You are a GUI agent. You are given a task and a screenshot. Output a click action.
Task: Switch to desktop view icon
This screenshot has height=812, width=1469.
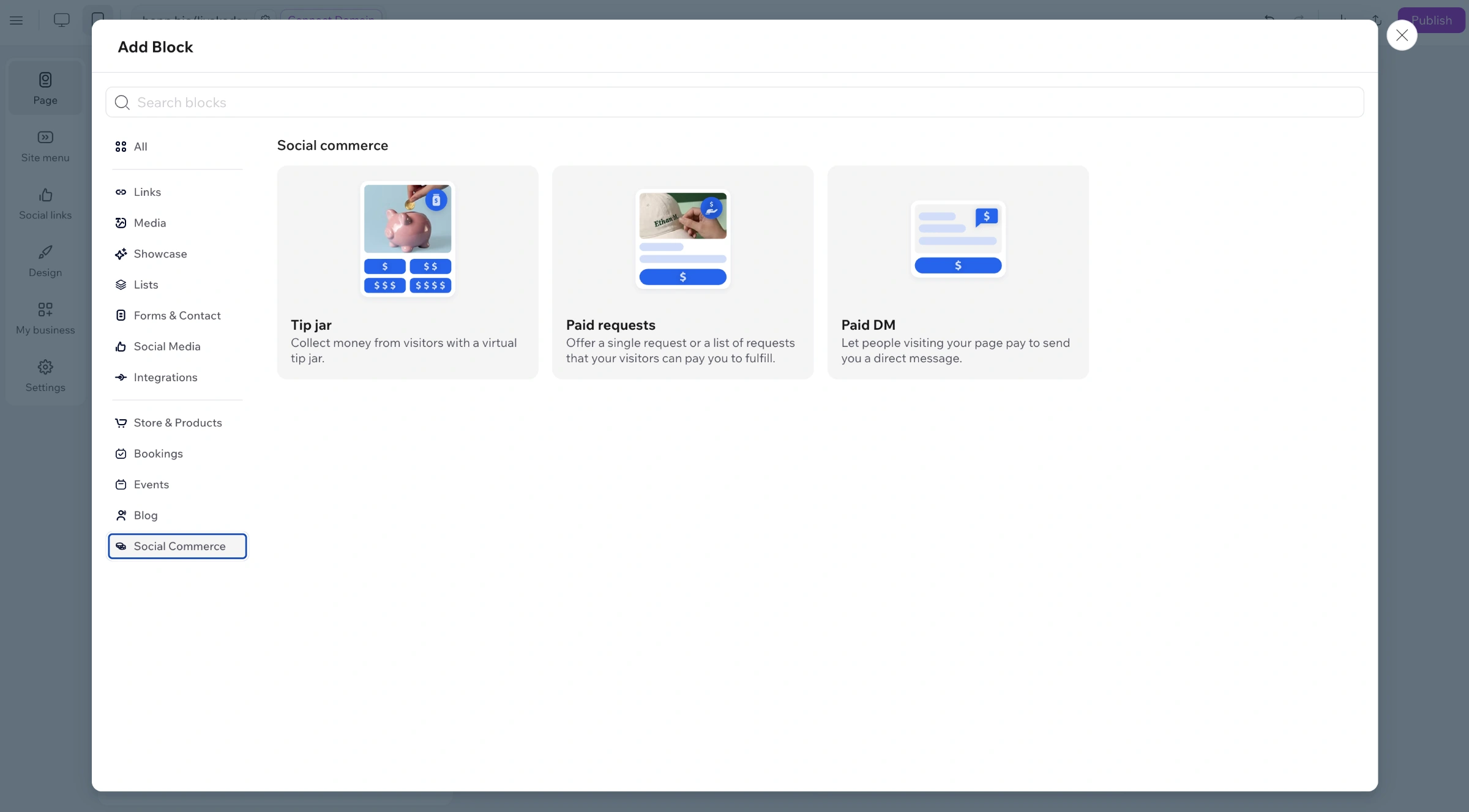pyautogui.click(x=62, y=20)
